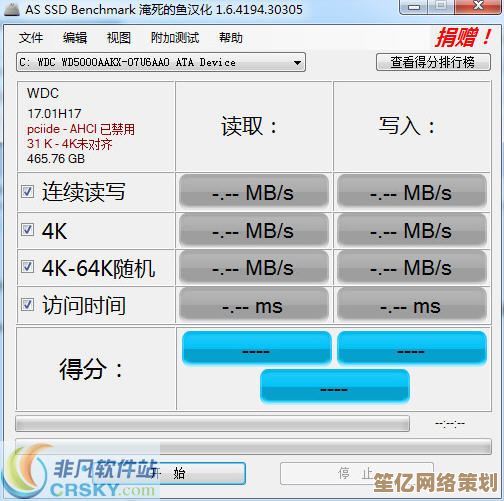The height and width of the screenshot is (501, 504).
Task: Open the 帮助 menu
Action: [231, 38]
